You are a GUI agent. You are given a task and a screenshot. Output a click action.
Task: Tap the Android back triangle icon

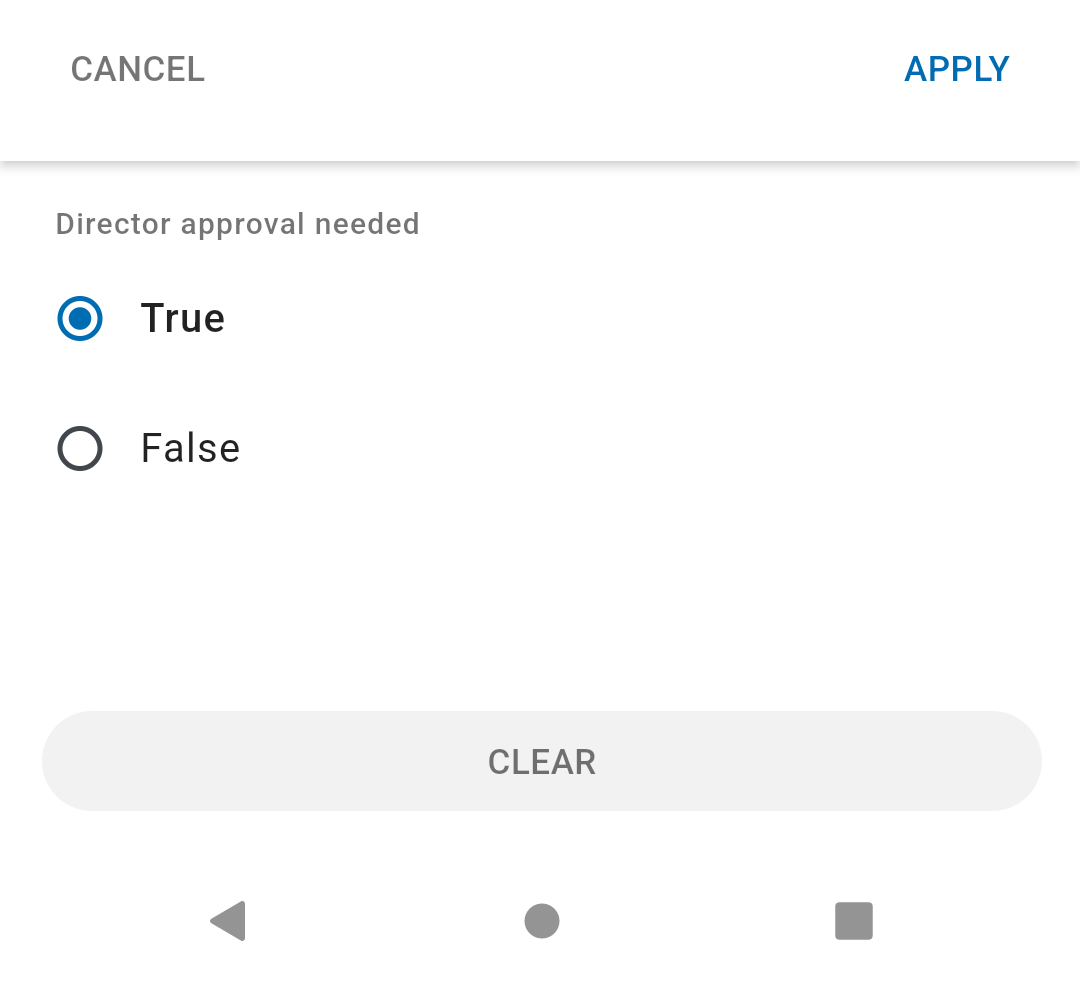[228, 921]
